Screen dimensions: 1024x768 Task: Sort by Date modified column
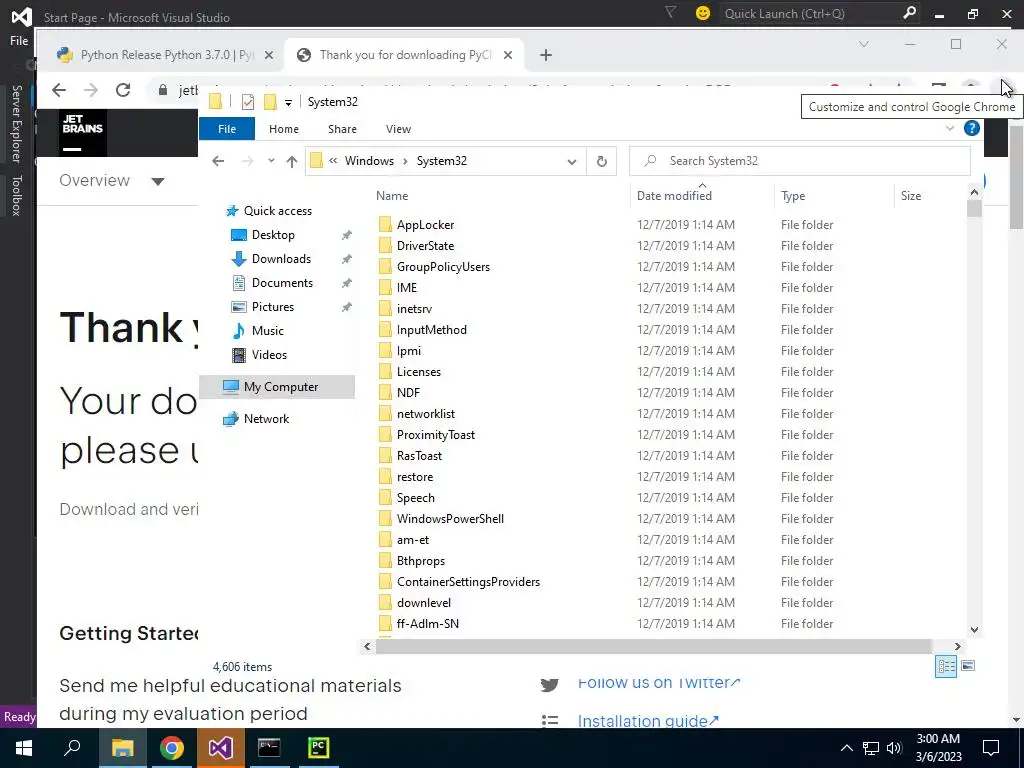click(674, 195)
